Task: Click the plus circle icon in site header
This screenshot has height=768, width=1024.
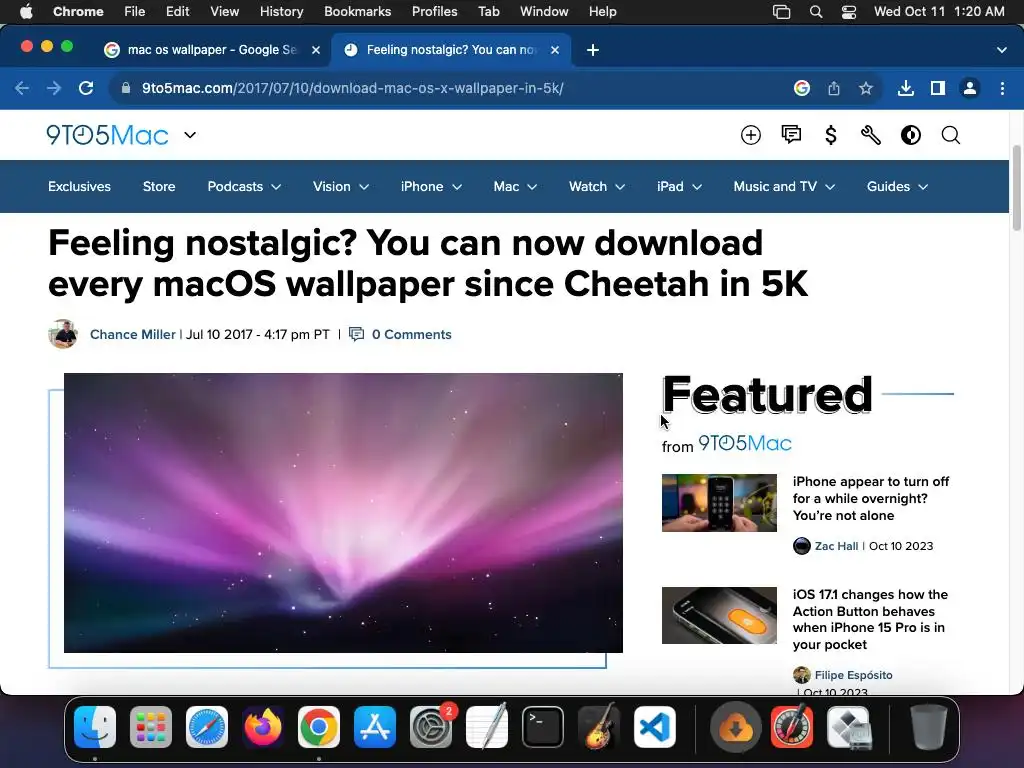Action: tap(751, 135)
